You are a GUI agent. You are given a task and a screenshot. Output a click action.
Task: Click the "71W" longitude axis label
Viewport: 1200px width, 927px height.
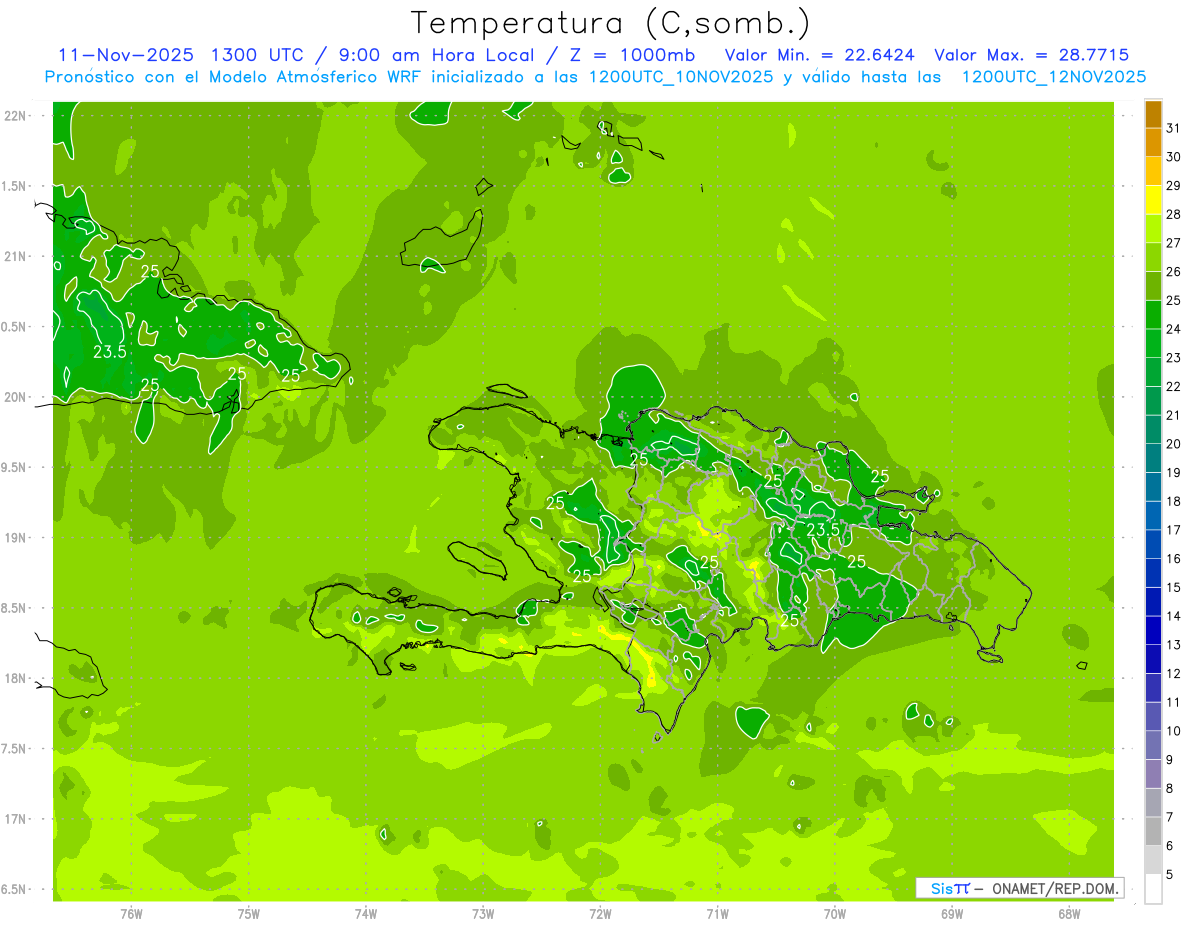(717, 913)
